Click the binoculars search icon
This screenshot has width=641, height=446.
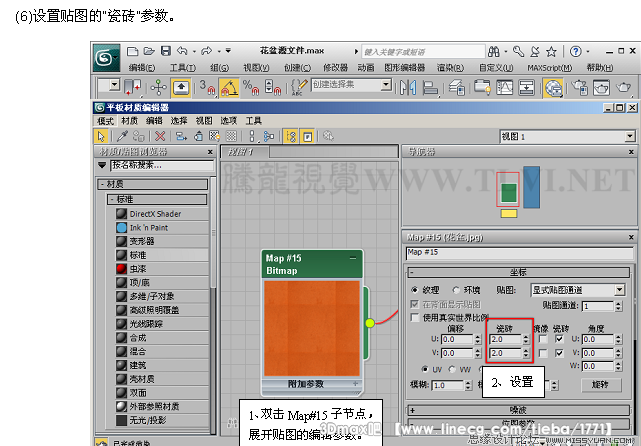493,52
